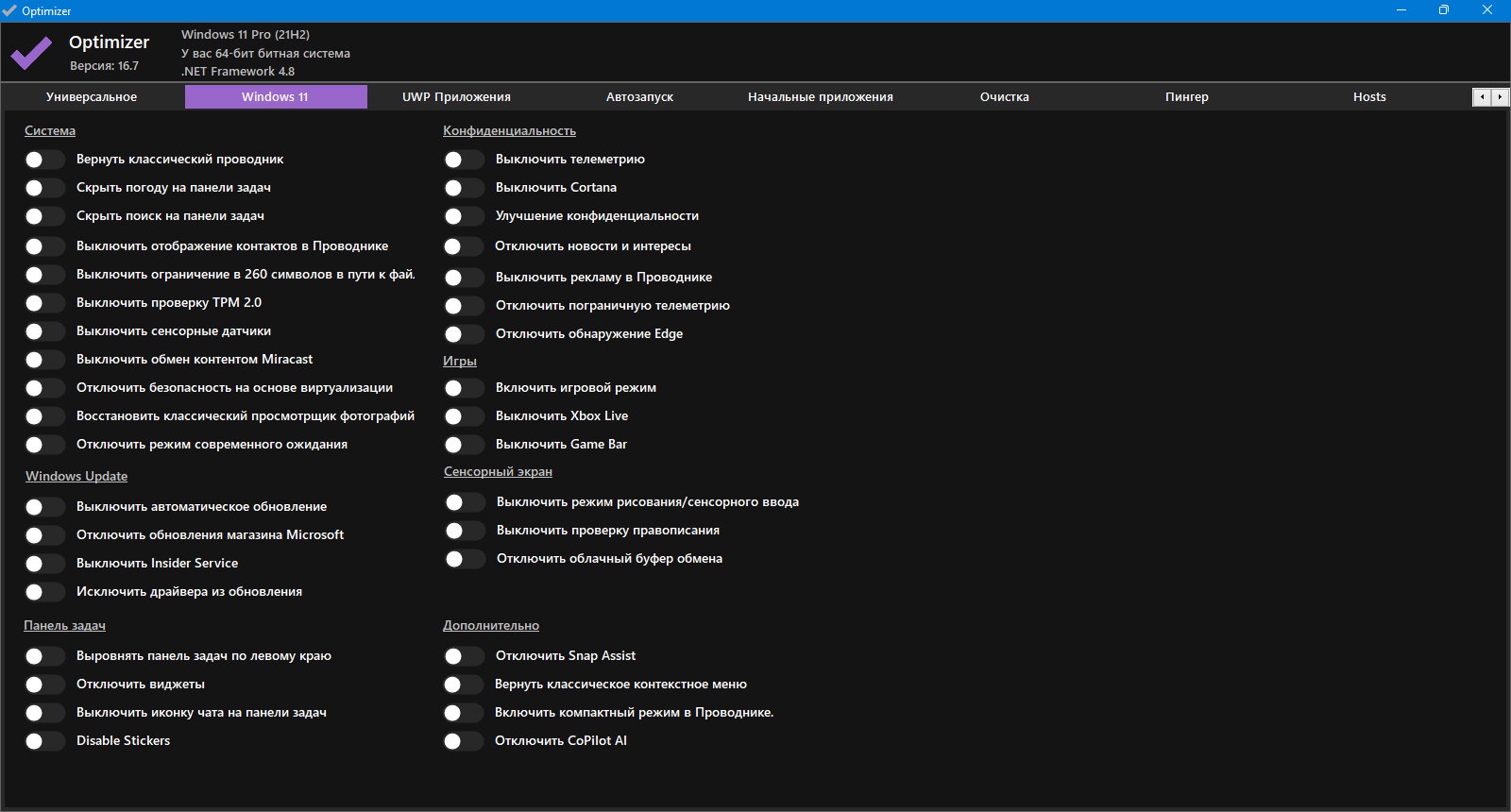Toggle Отключить Snap Assist
This screenshot has height=812, width=1511.
(464, 656)
